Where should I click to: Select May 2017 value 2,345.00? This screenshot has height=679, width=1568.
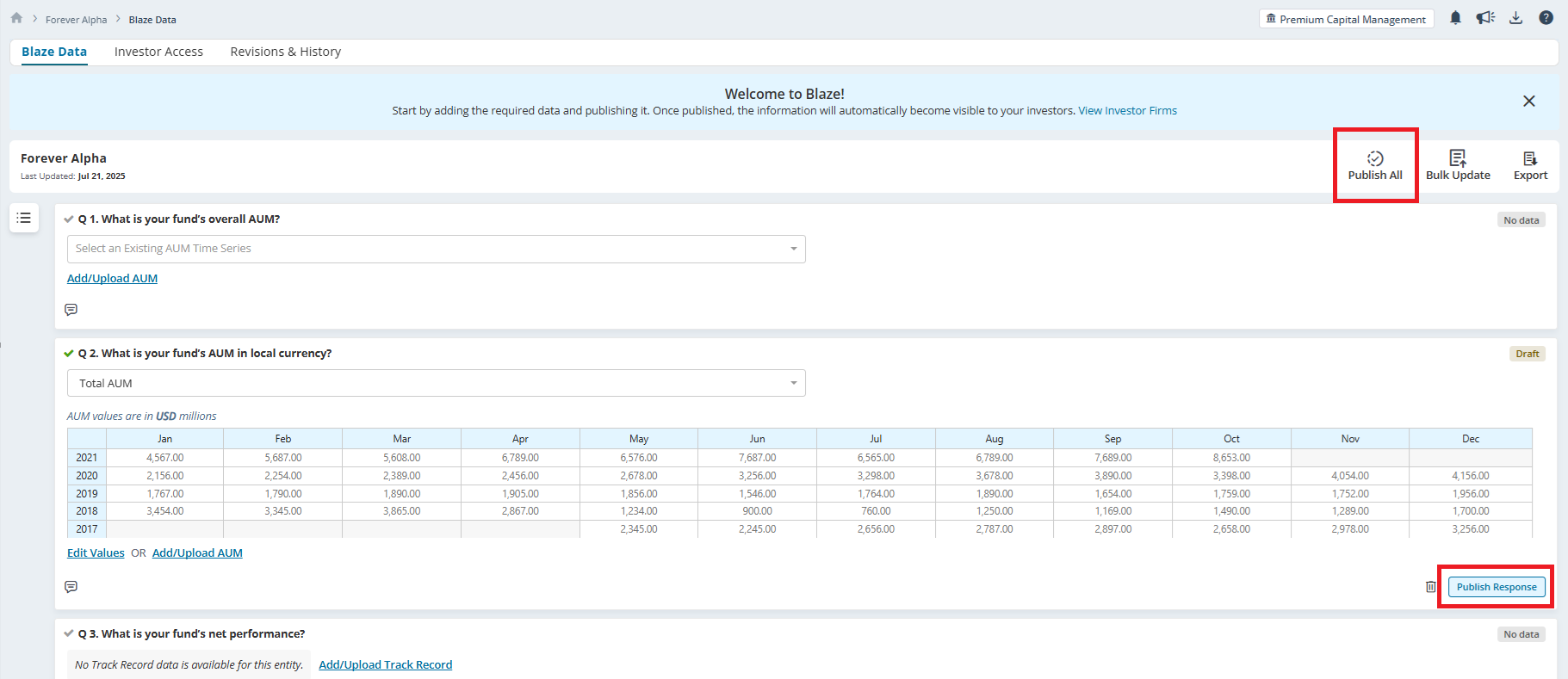639,529
